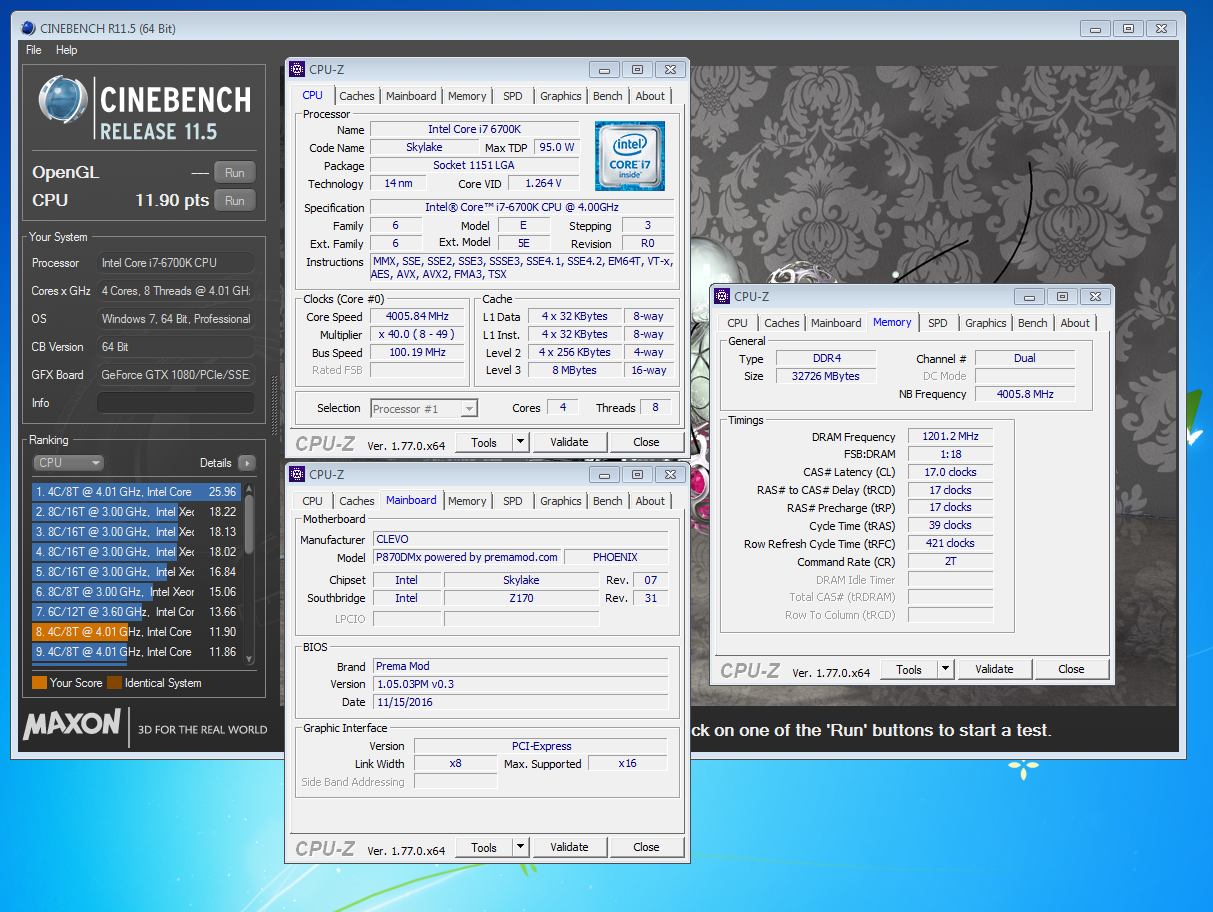
Task: Click the MAXON logo at bottom left
Action: click(x=72, y=724)
